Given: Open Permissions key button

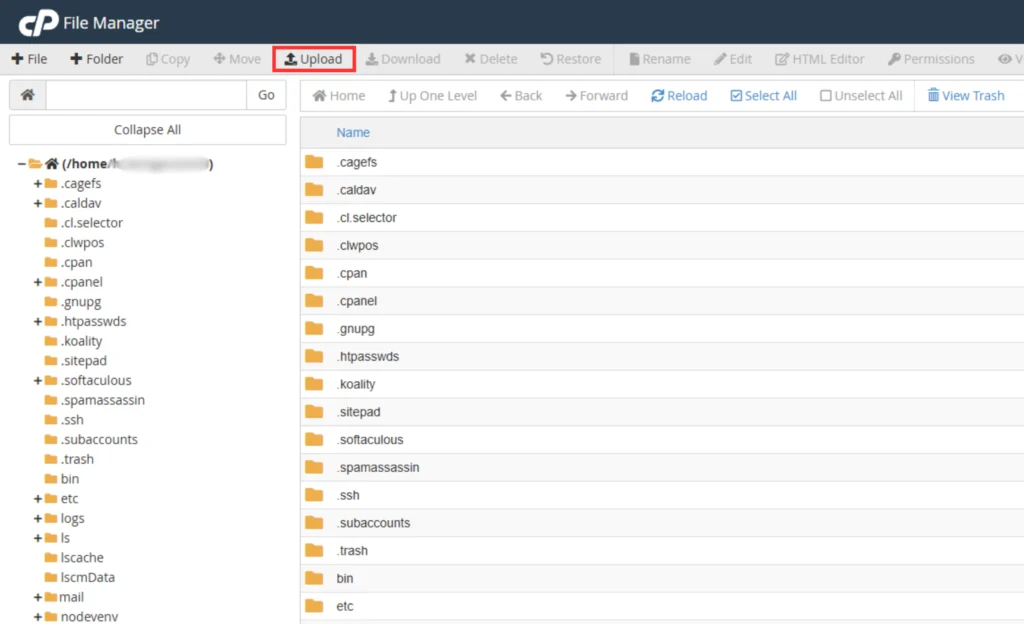Looking at the screenshot, I should (x=931, y=59).
